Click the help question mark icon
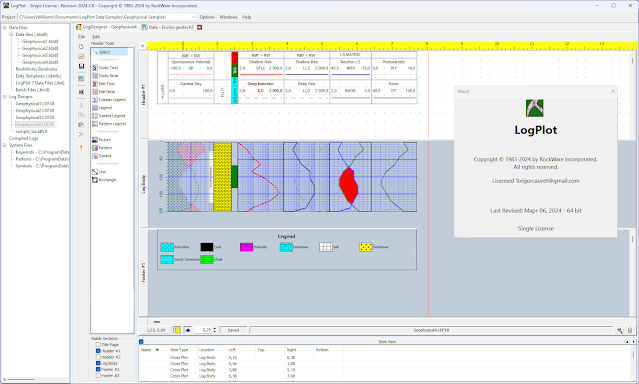The width and height of the screenshot is (639, 384). (x=81, y=148)
